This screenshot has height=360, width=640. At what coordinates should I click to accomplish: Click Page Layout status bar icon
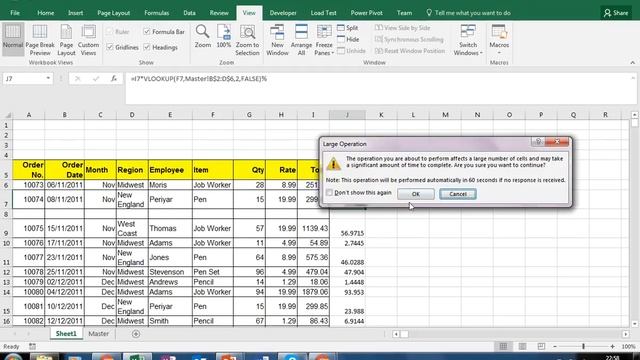pos(522,346)
